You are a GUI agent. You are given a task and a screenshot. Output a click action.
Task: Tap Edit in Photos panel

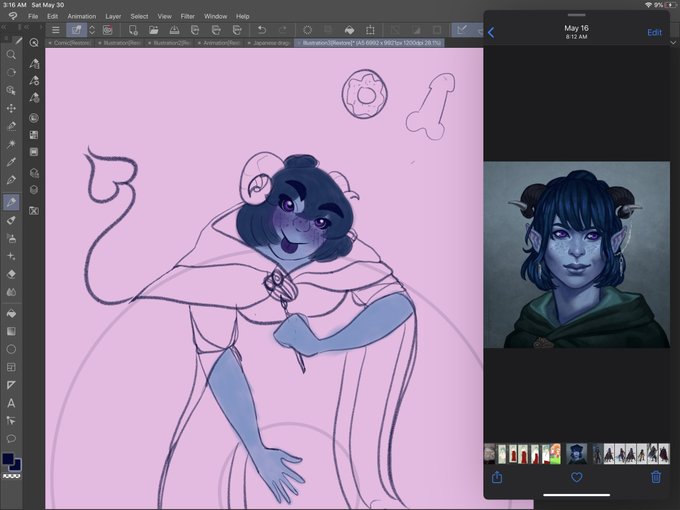pyautogui.click(x=654, y=33)
